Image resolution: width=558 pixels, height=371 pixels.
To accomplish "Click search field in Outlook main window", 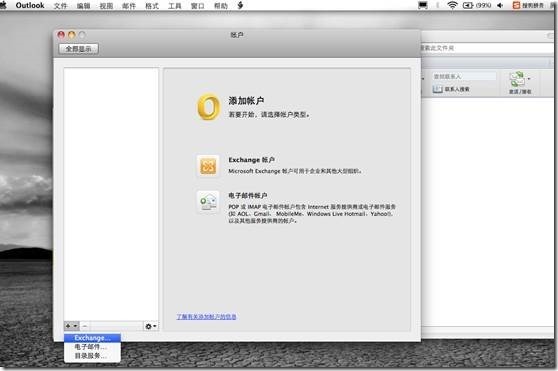I will click(488, 48).
